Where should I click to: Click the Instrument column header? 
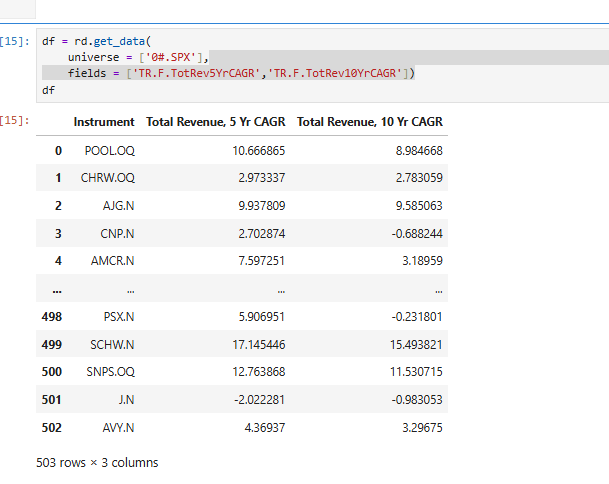[104, 122]
